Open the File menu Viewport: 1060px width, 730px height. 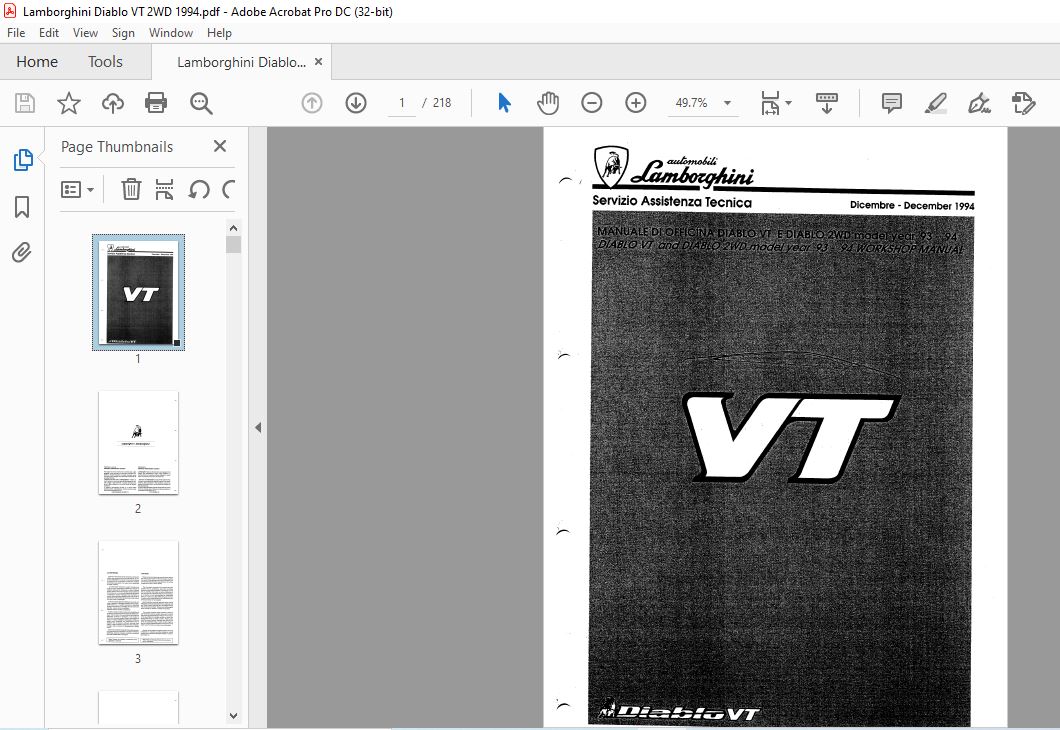16,32
